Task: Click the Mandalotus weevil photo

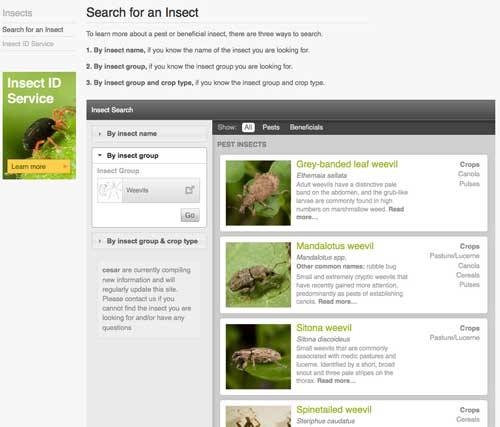Action: pos(258,275)
